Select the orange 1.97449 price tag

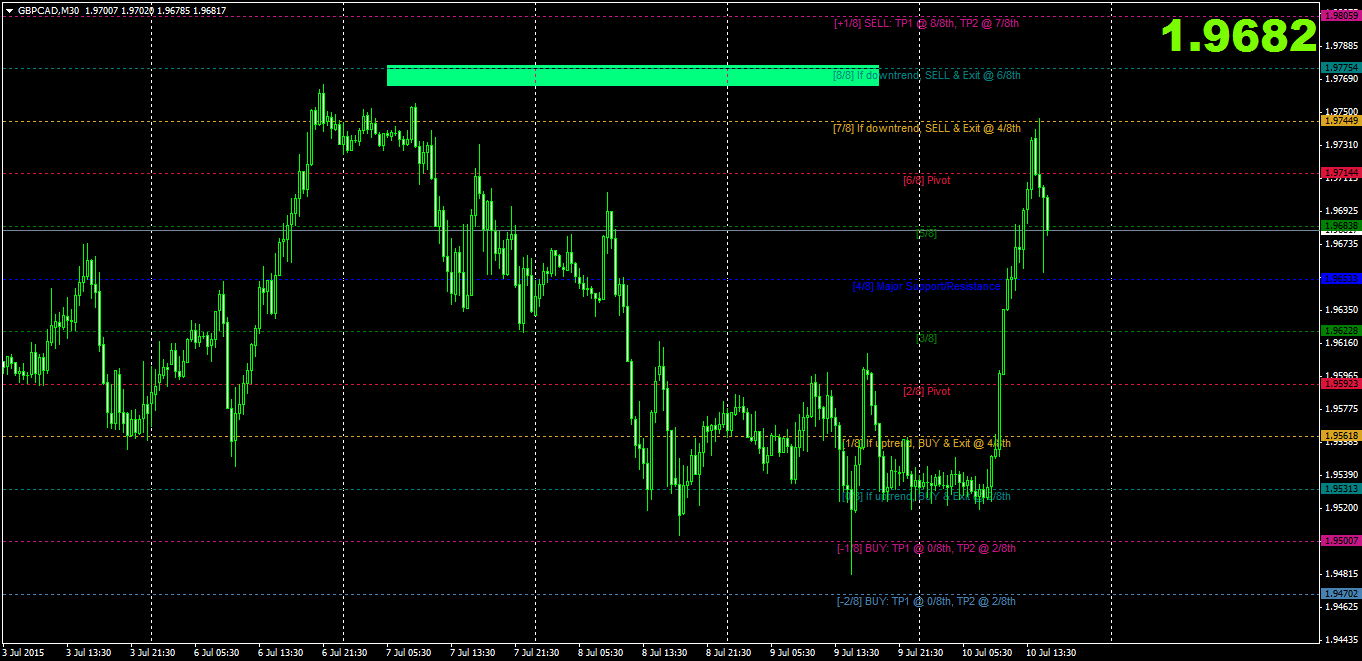tap(1340, 121)
